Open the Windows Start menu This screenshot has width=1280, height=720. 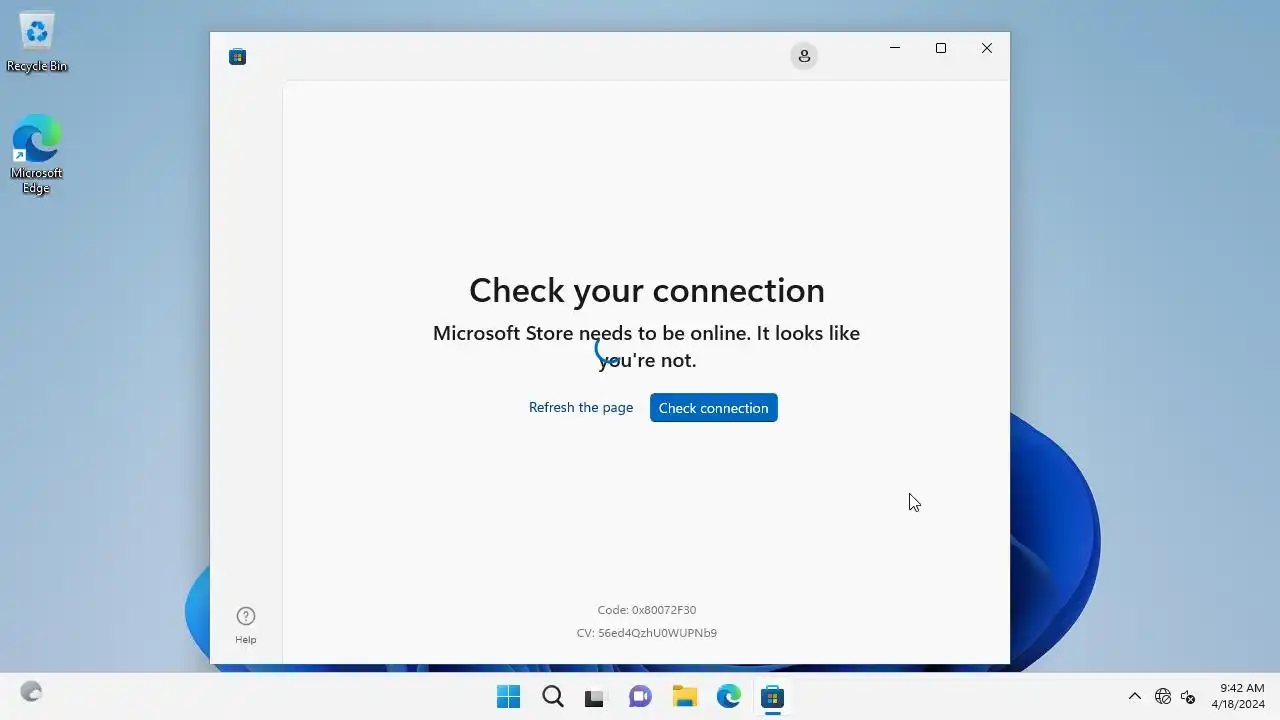click(508, 697)
